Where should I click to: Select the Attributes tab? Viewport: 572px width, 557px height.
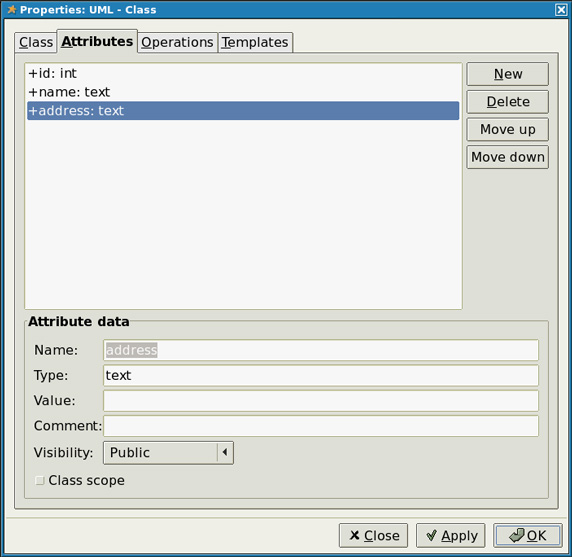click(97, 41)
